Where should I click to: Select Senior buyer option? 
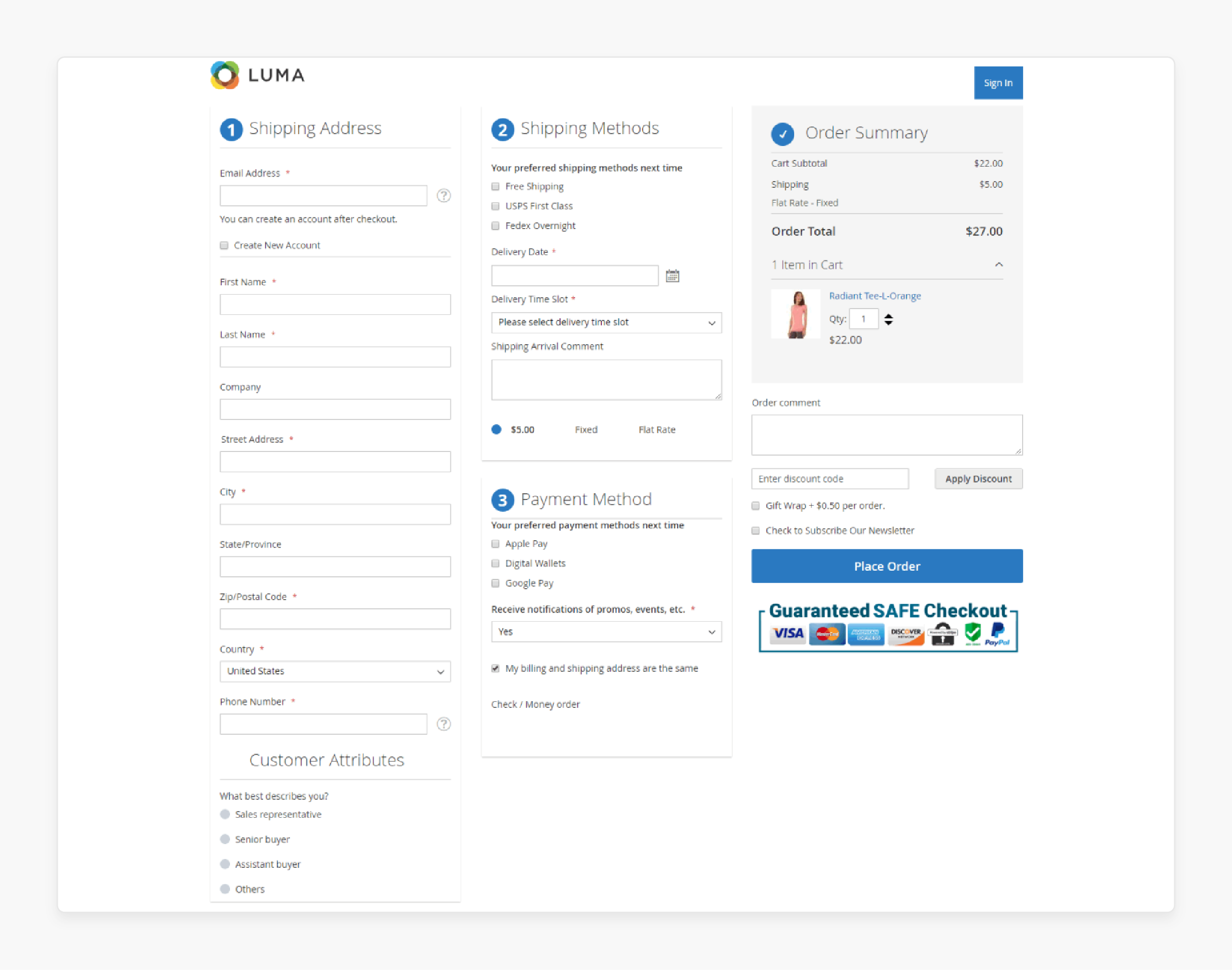(x=225, y=839)
